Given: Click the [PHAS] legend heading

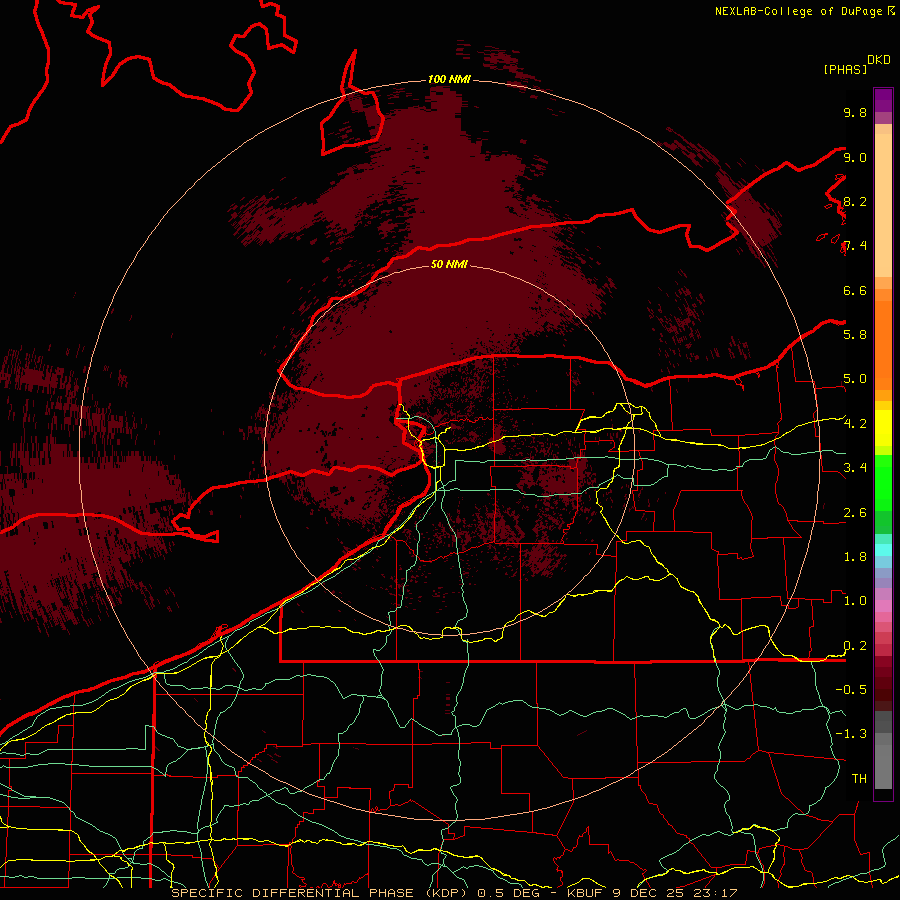Looking at the screenshot, I should tap(845, 70).
